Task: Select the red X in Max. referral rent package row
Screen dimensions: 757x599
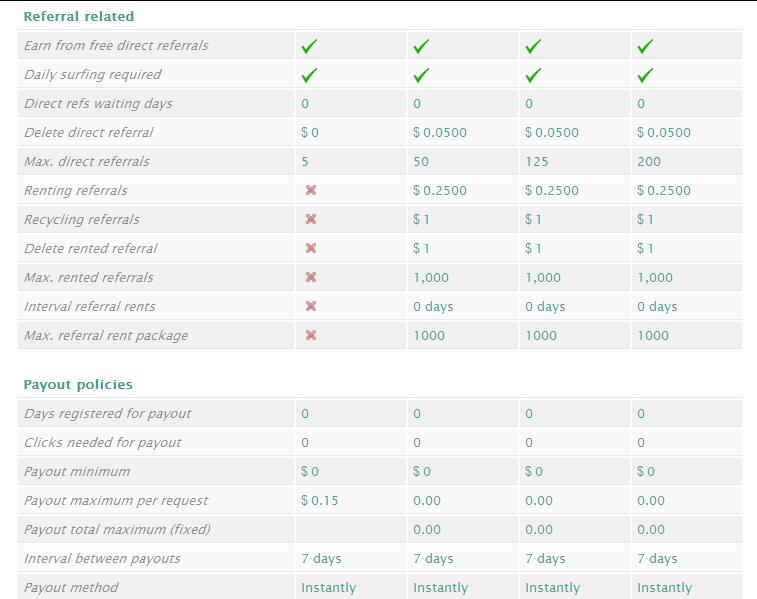Action: (x=311, y=335)
